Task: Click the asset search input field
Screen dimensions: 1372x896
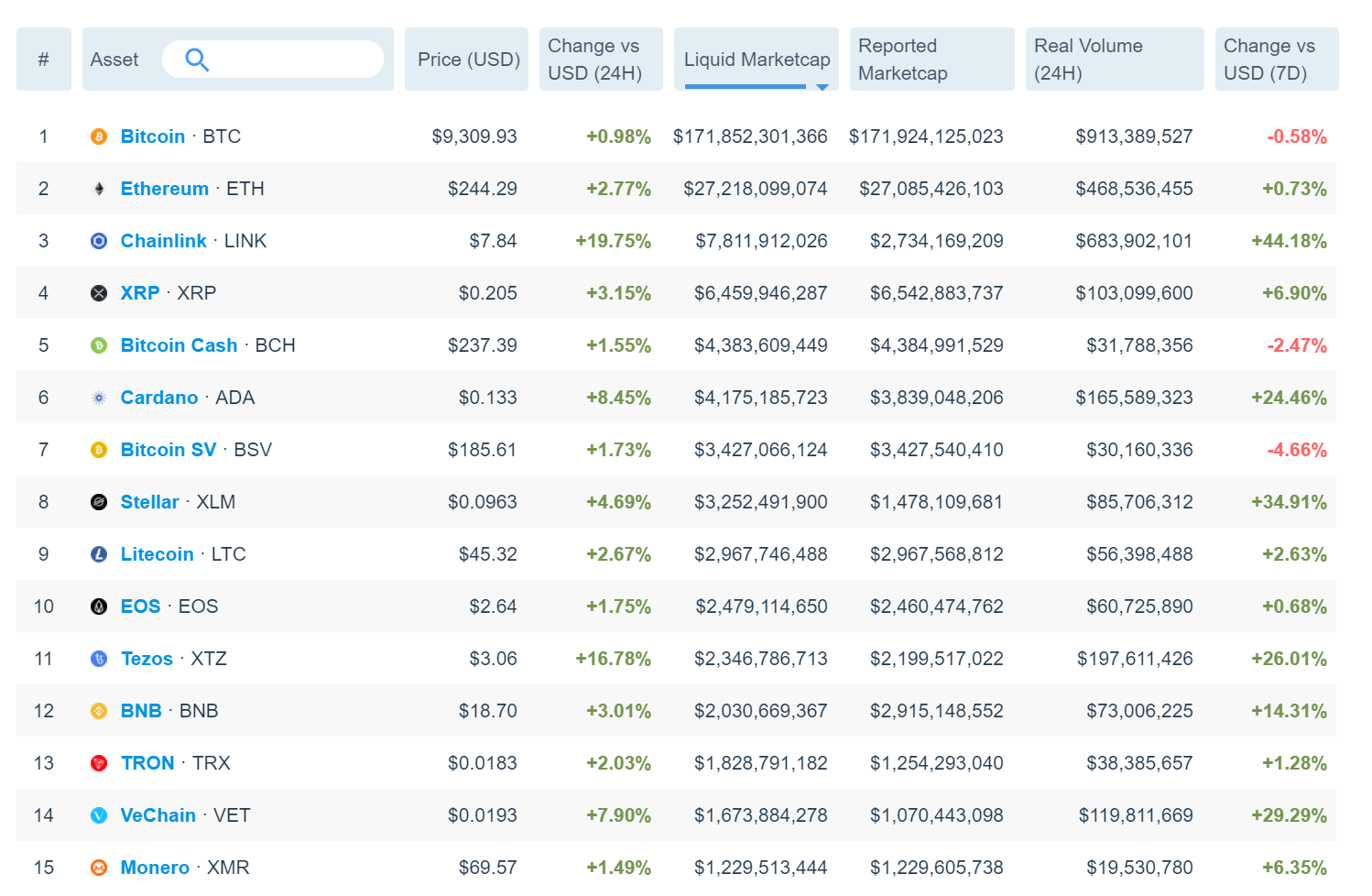Action: [x=273, y=60]
